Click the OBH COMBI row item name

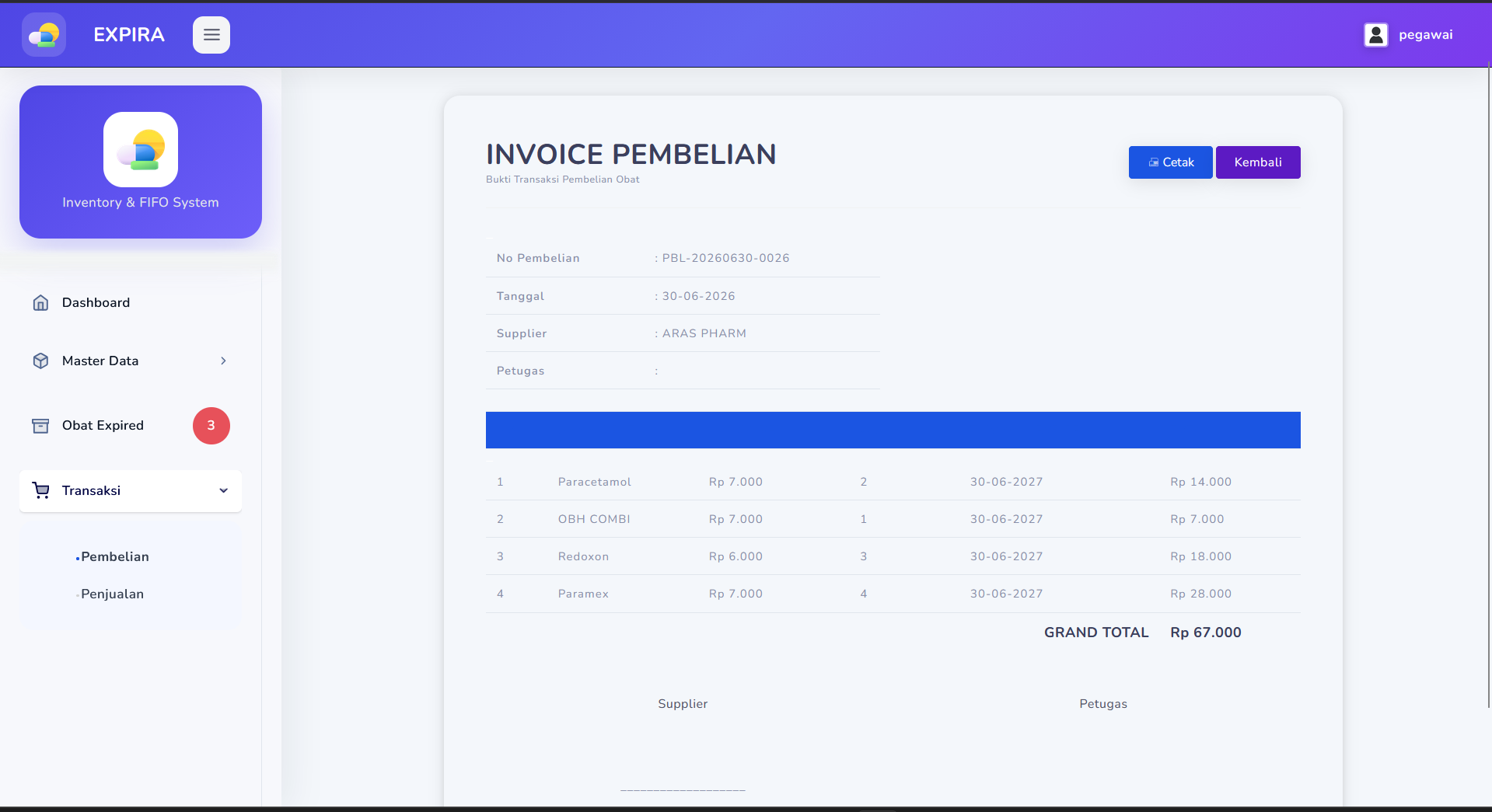594,519
